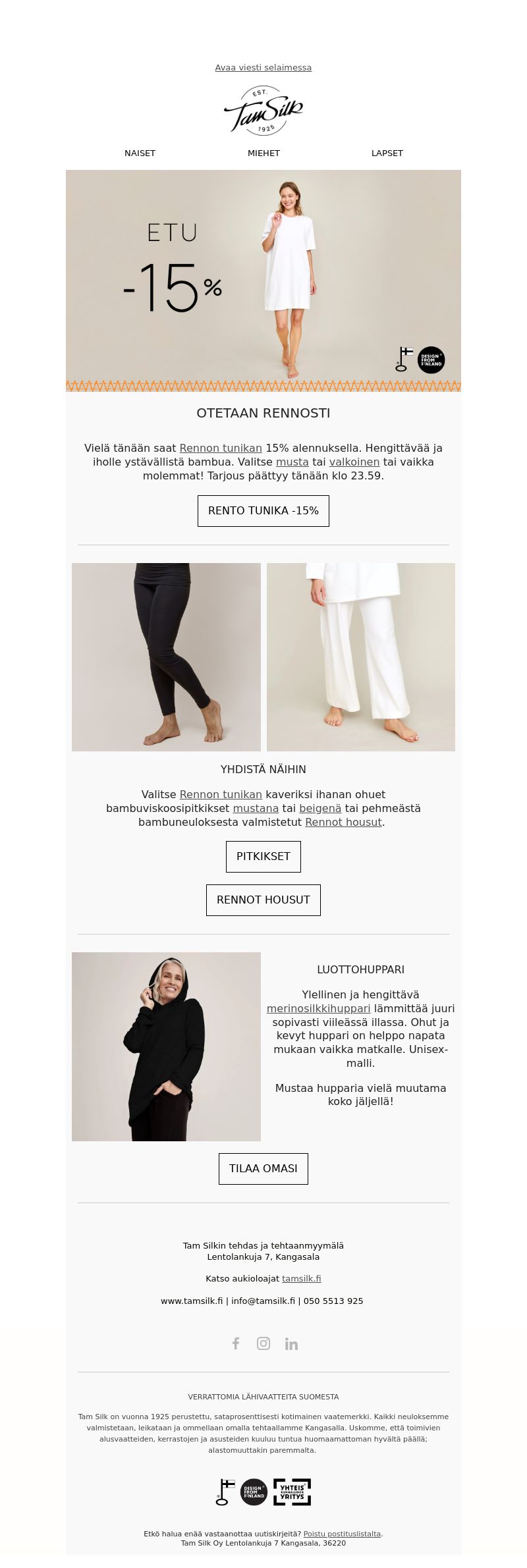Click the black leggings product image

166,657
